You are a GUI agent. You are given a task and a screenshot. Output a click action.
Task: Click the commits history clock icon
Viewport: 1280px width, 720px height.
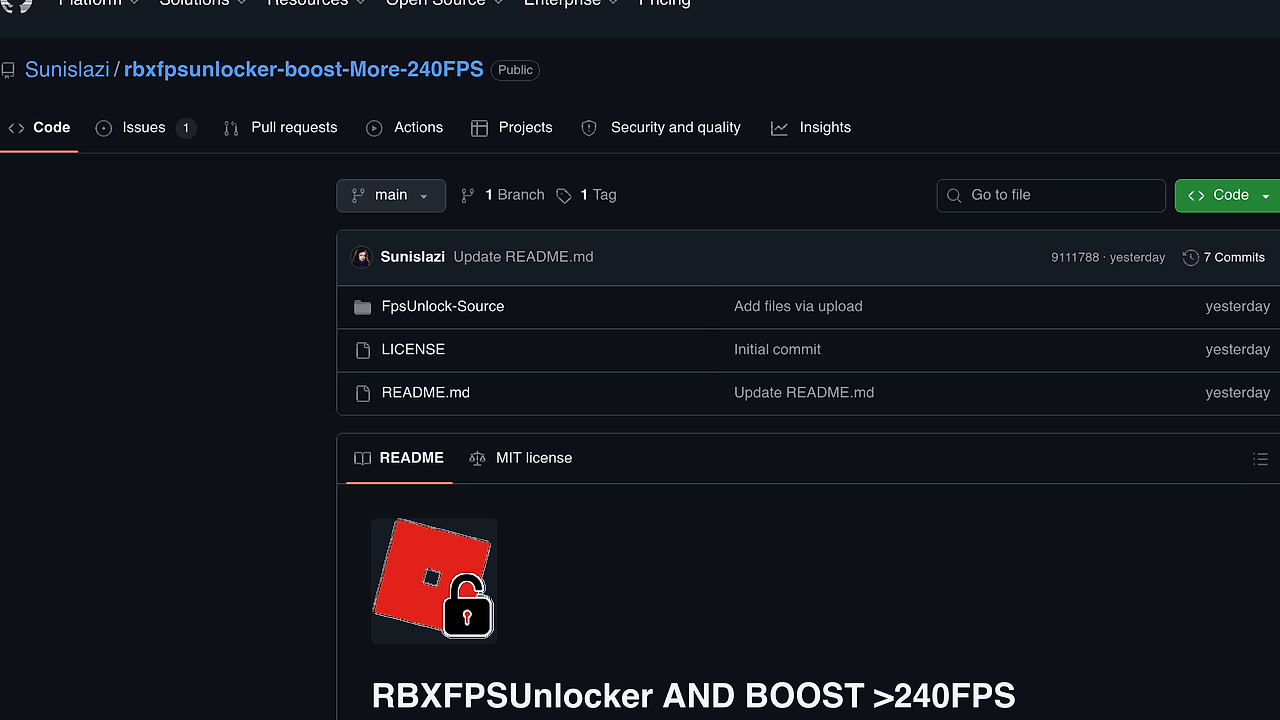1190,258
